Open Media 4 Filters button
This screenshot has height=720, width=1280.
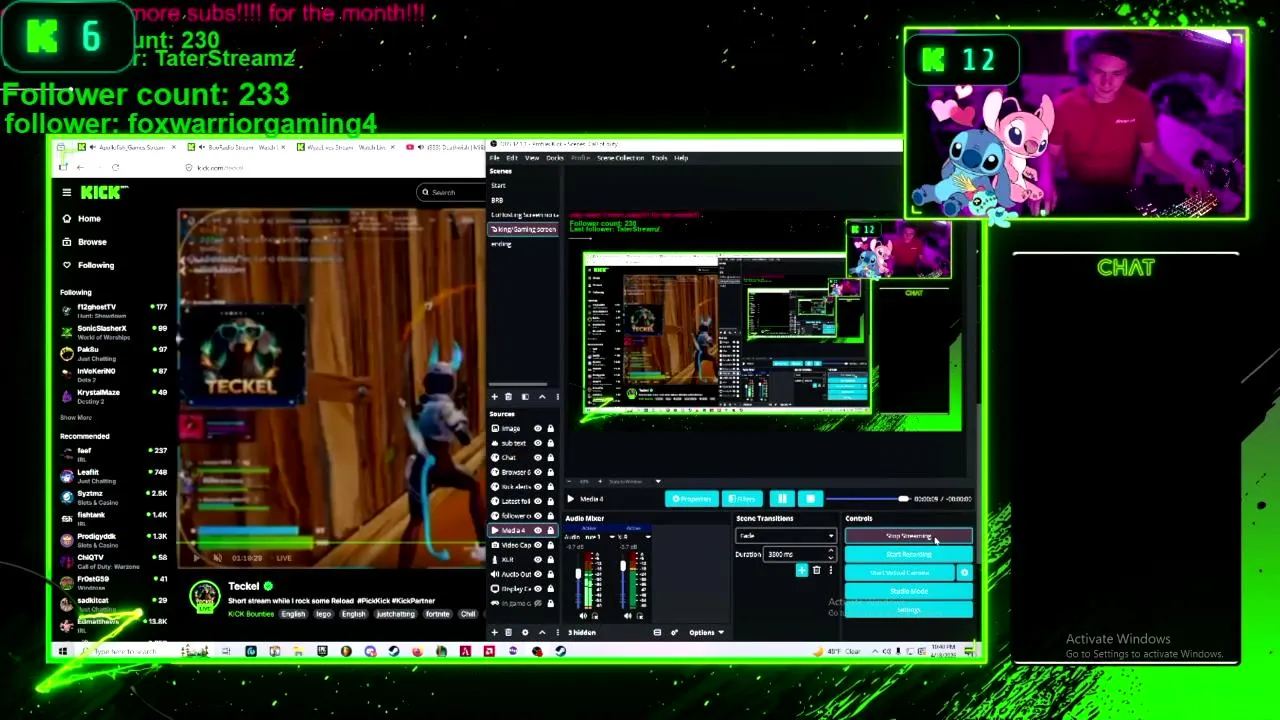[742, 499]
